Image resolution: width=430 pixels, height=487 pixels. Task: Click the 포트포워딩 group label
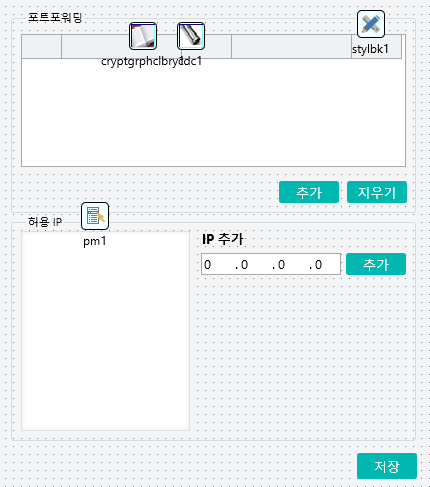[x=55, y=17]
